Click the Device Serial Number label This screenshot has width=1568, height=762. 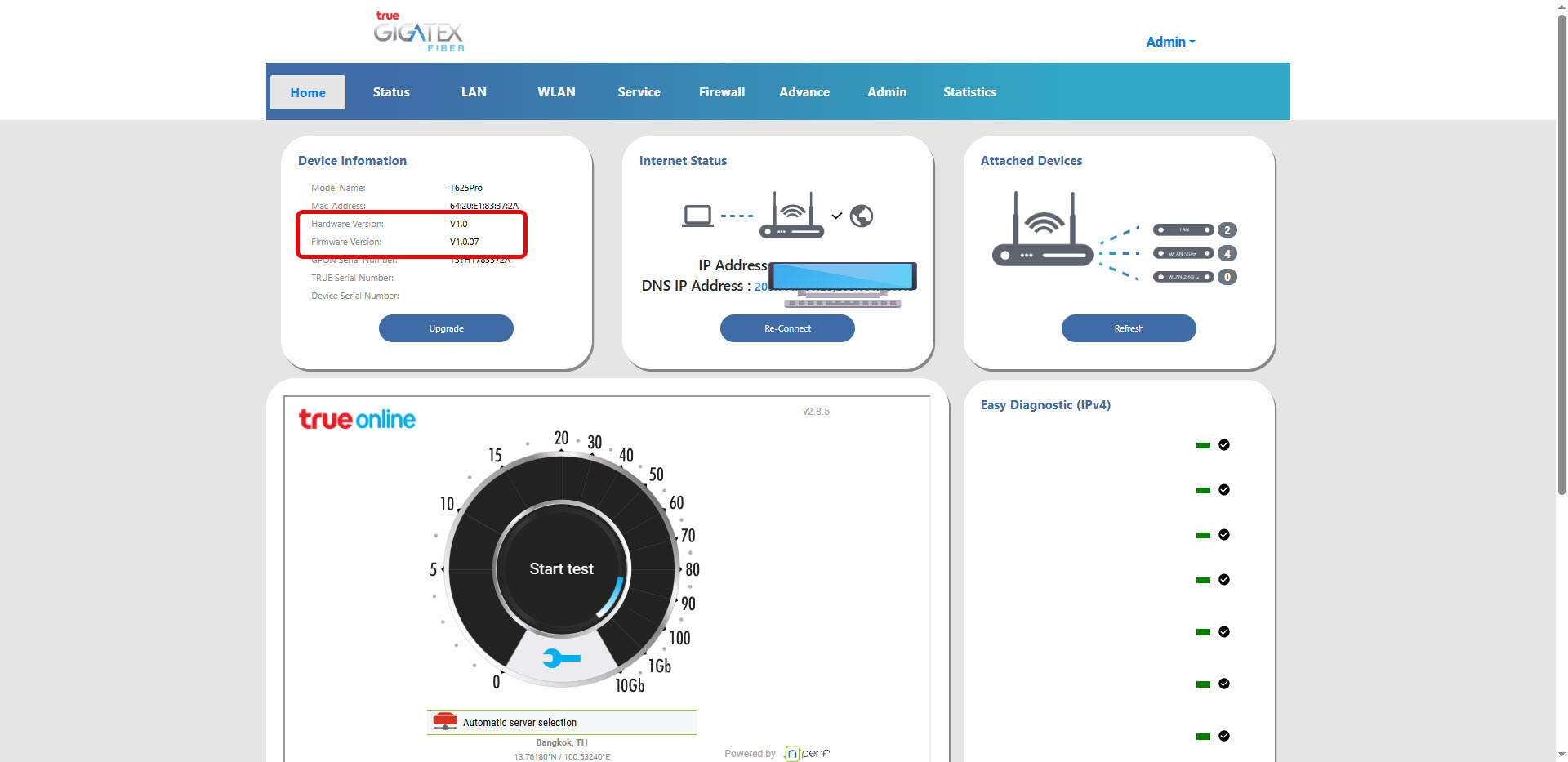click(355, 296)
